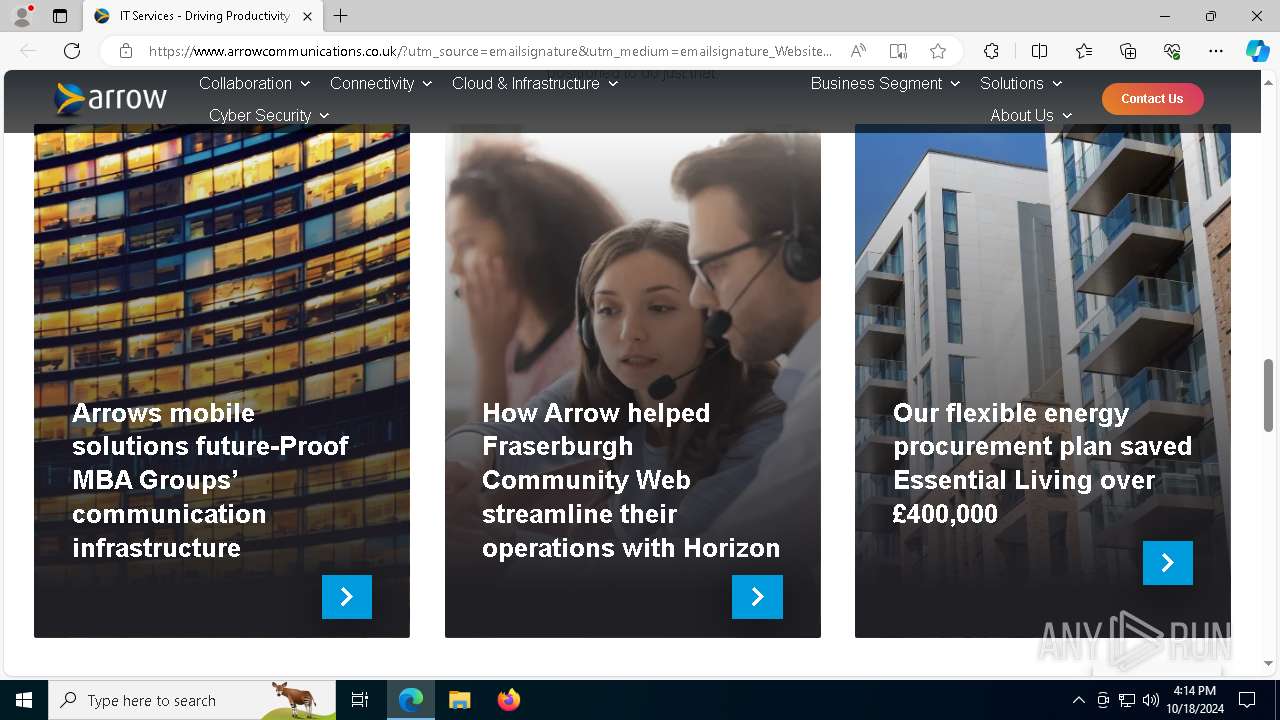
Task: Toggle the Split screen icon
Action: point(1039,51)
